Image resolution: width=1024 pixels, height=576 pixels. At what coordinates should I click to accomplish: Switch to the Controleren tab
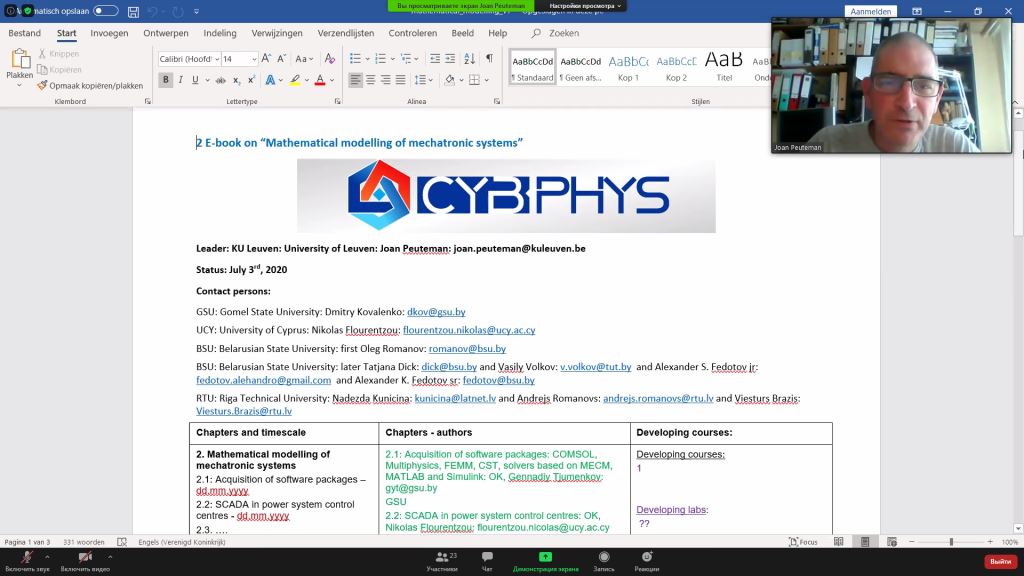413,33
